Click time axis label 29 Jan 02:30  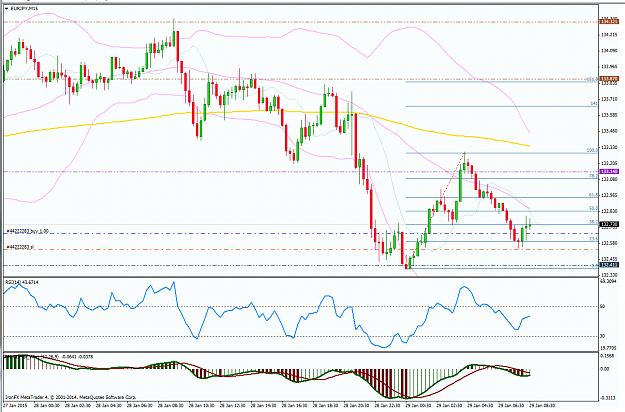450,406
